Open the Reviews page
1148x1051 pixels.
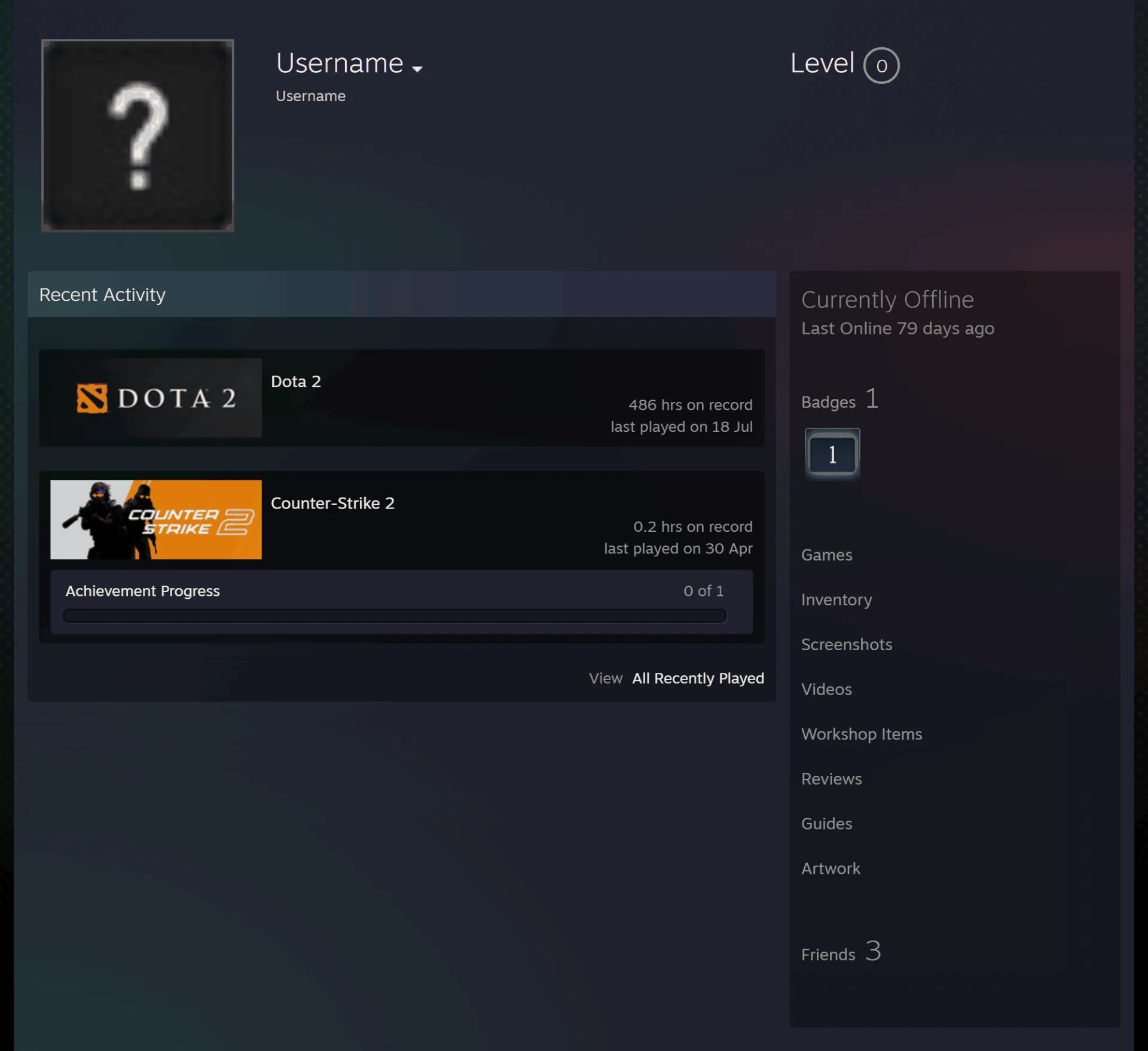831,779
